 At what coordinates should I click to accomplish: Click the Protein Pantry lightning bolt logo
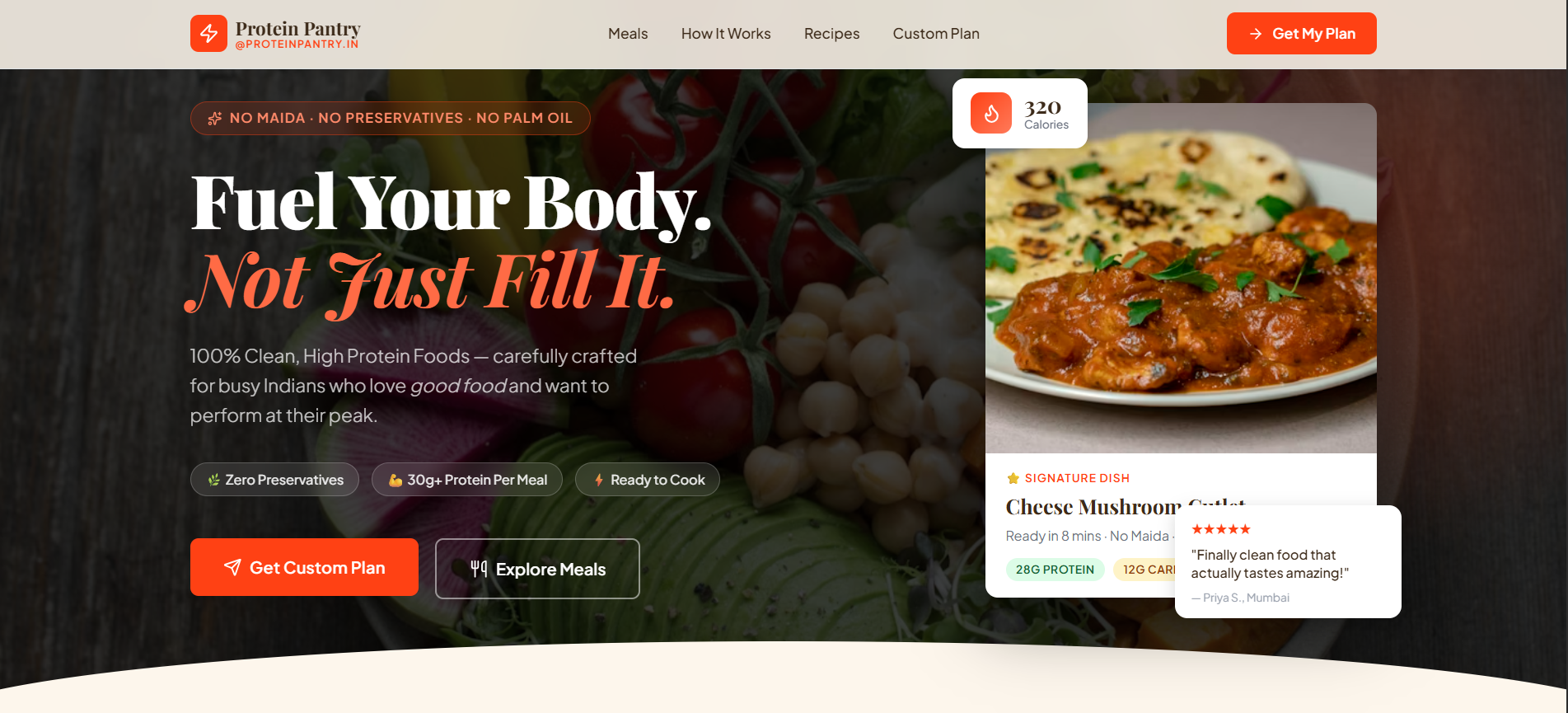pyautogui.click(x=208, y=34)
